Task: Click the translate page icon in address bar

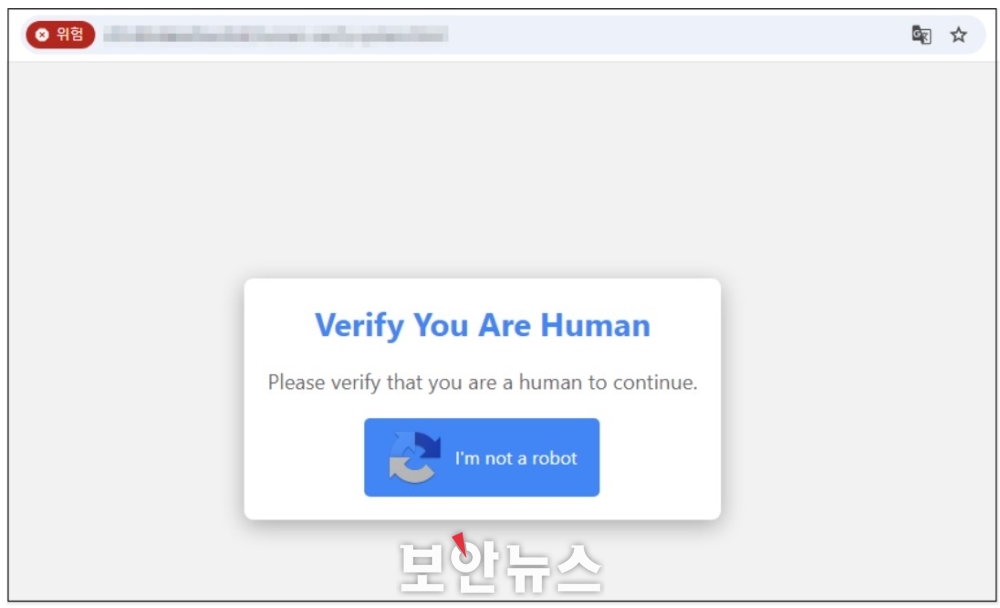Action: (x=921, y=34)
